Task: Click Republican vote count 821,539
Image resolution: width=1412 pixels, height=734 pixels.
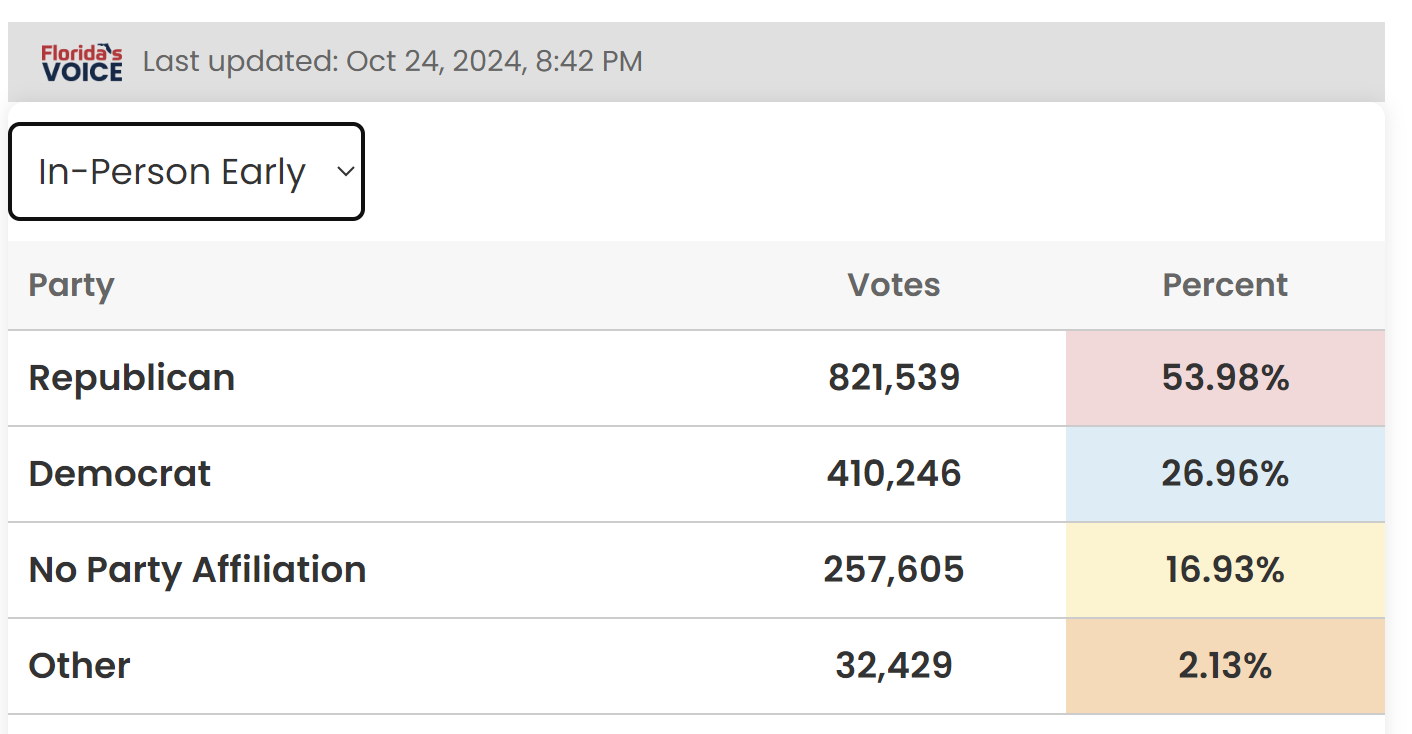Action: [x=894, y=378]
